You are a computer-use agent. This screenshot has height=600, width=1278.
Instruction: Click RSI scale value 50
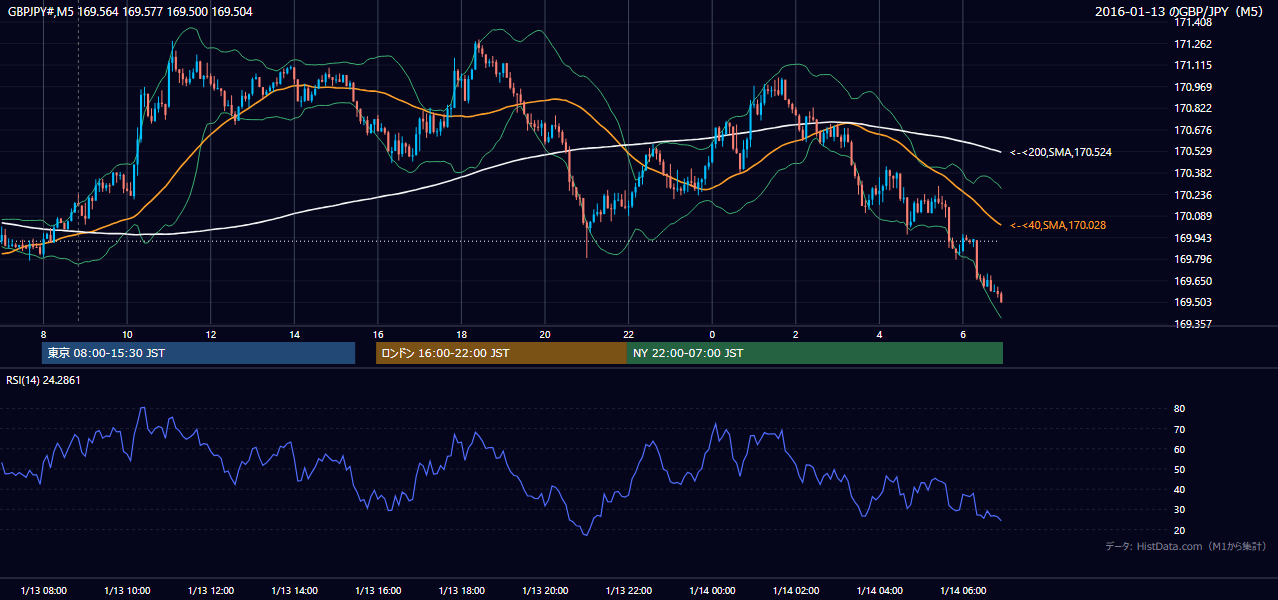1180,469
